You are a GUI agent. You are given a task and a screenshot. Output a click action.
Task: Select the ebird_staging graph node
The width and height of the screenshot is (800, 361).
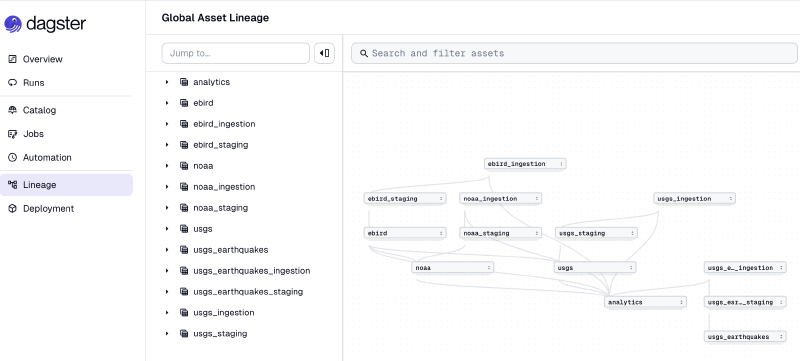click(405, 198)
